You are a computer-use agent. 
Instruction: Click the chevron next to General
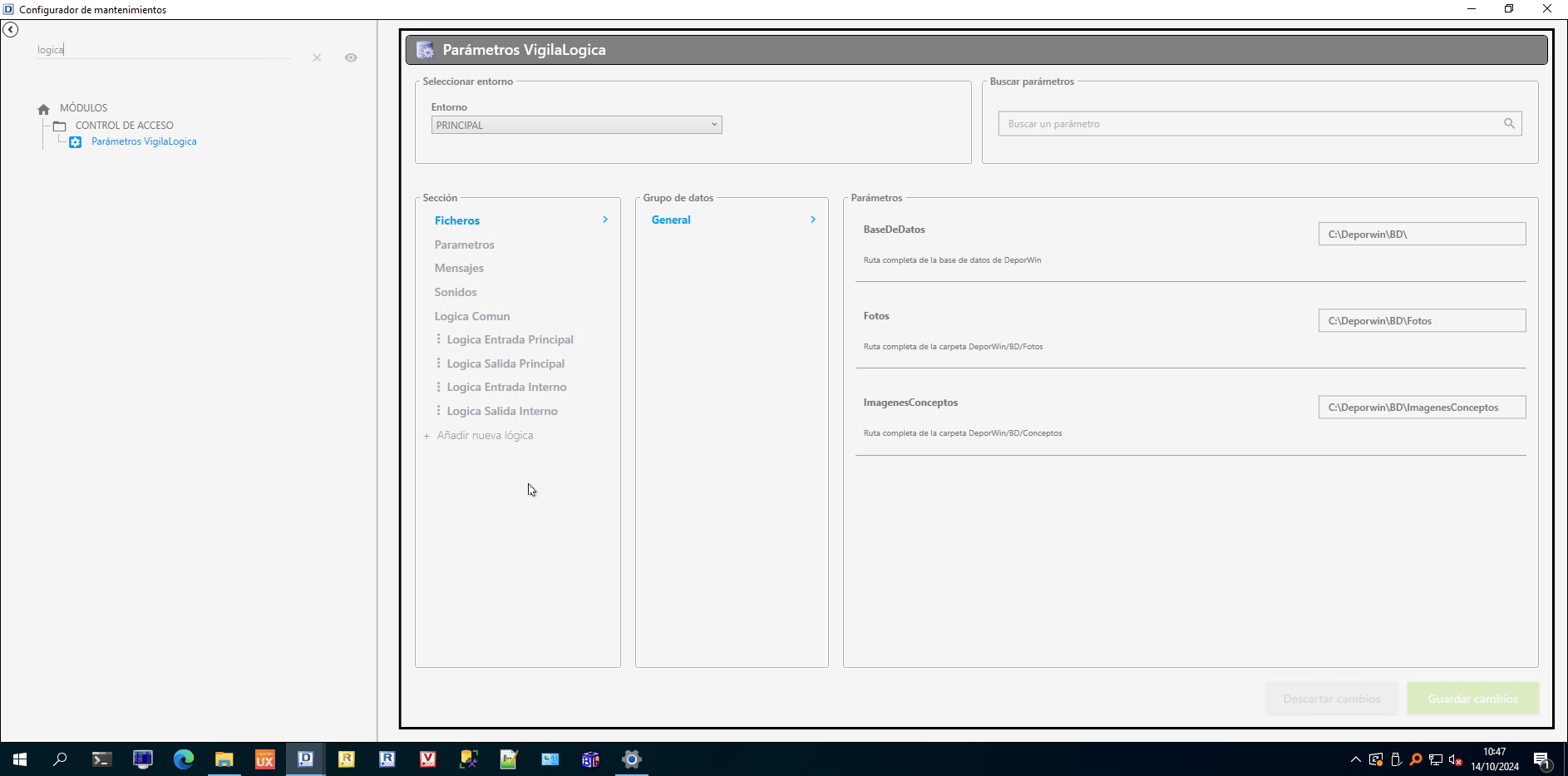click(x=813, y=220)
